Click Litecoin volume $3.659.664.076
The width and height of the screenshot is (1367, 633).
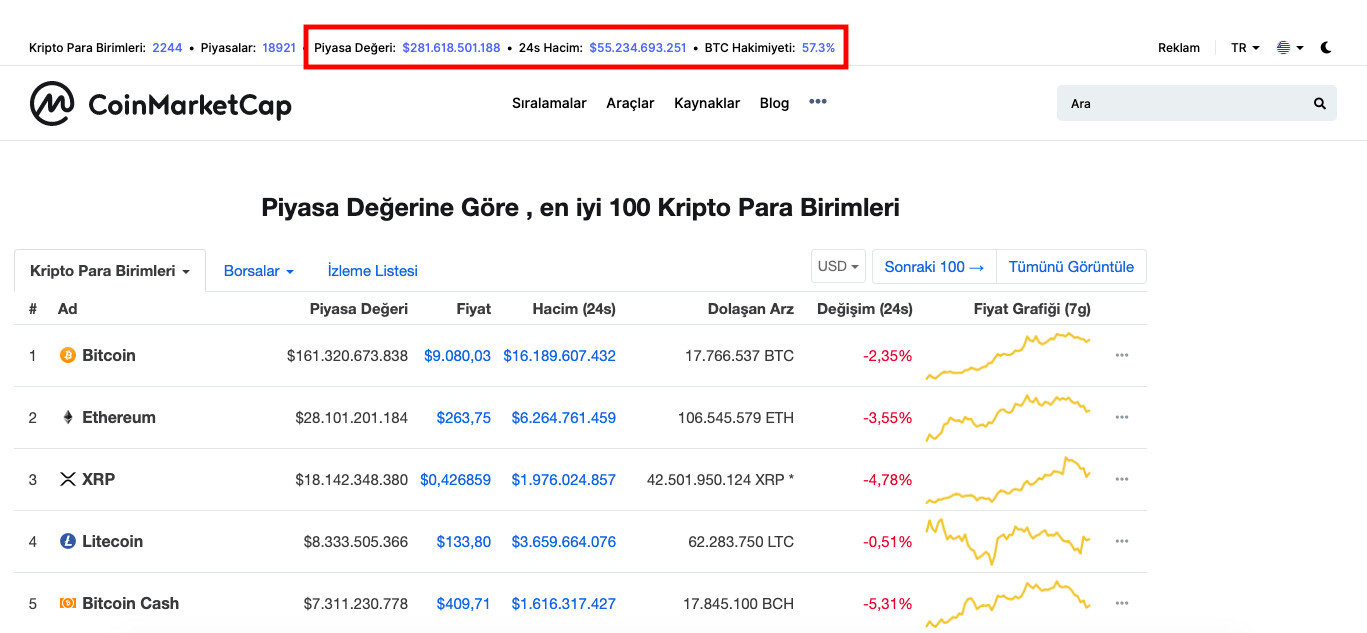[x=564, y=541]
